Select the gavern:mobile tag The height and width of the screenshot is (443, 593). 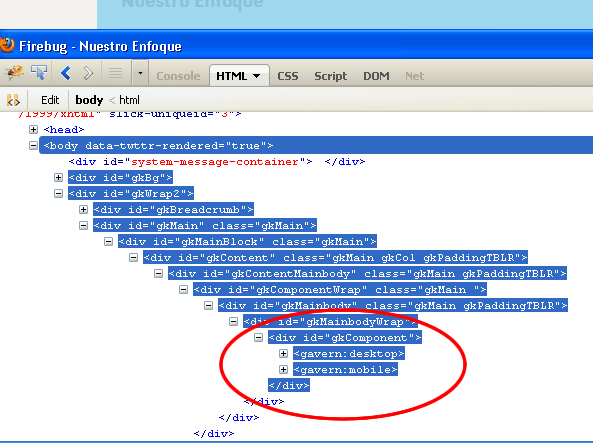point(345,369)
